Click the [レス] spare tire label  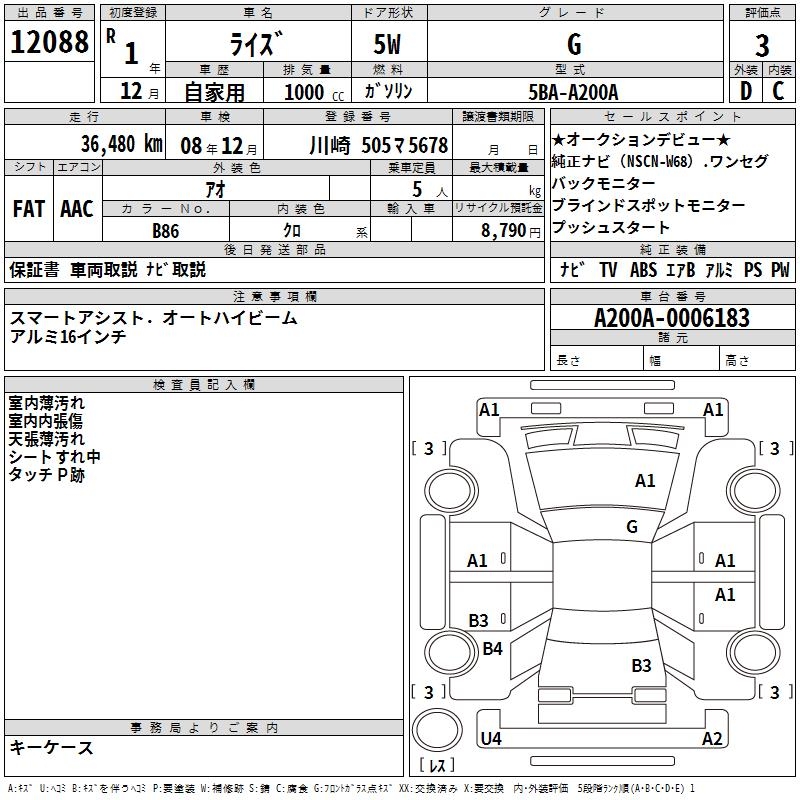pyautogui.click(x=437, y=764)
